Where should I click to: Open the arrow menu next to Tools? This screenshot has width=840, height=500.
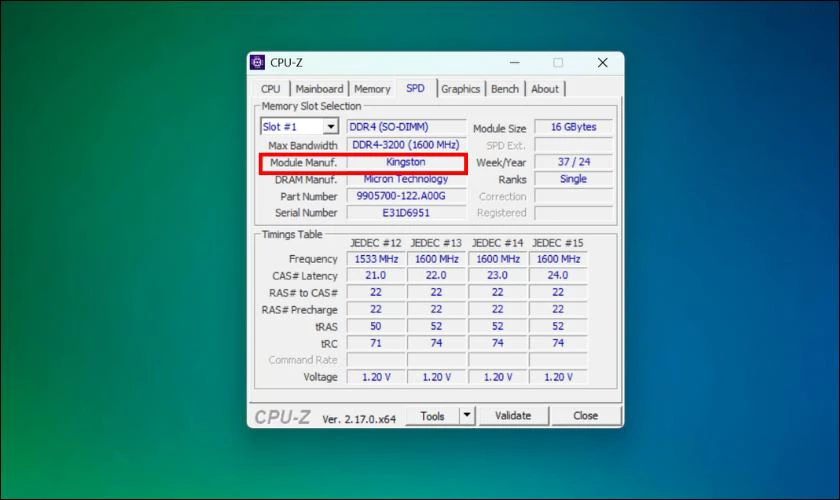pyautogui.click(x=466, y=416)
